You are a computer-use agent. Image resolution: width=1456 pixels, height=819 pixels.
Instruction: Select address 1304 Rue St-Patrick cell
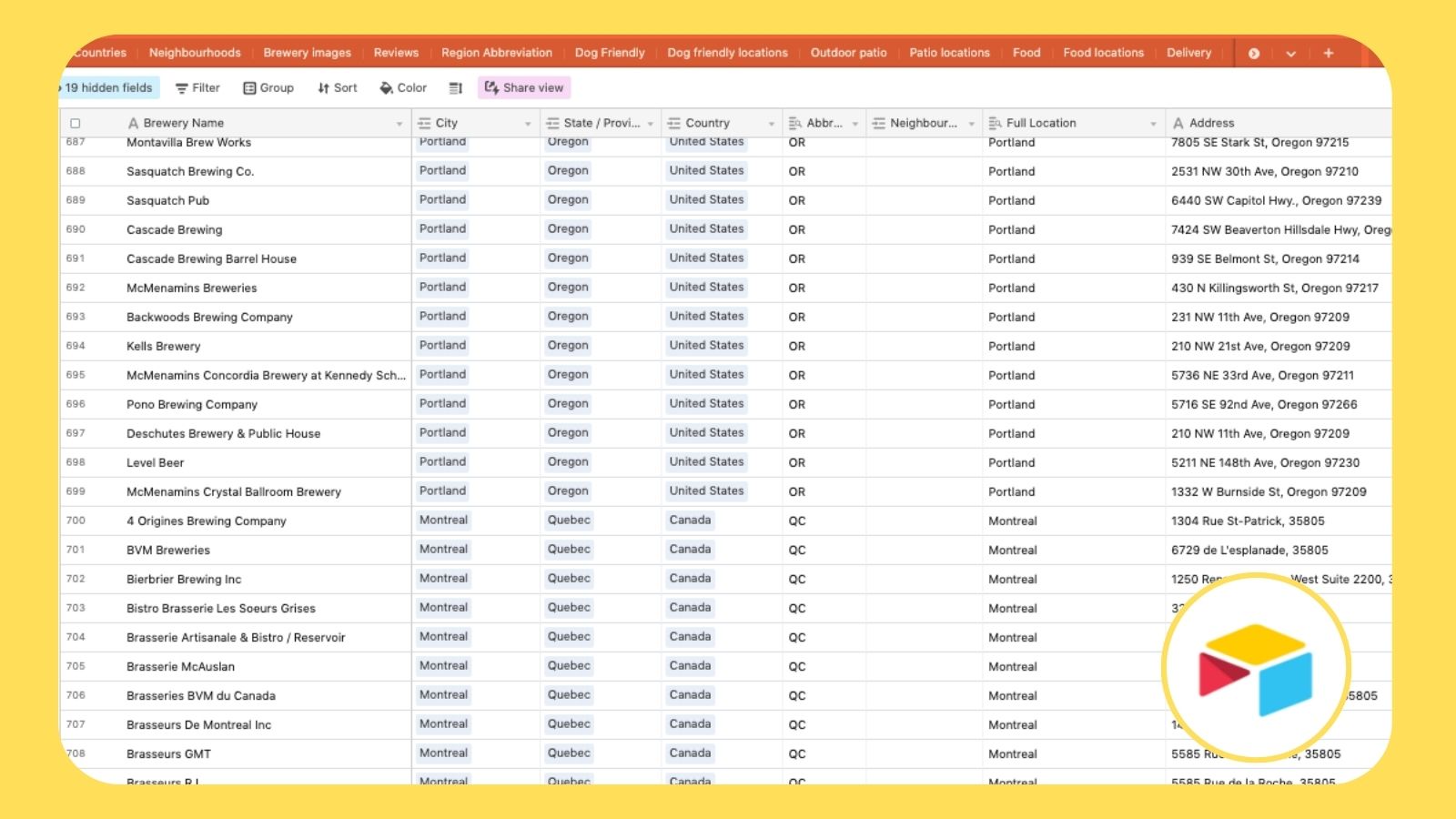[x=1279, y=521]
